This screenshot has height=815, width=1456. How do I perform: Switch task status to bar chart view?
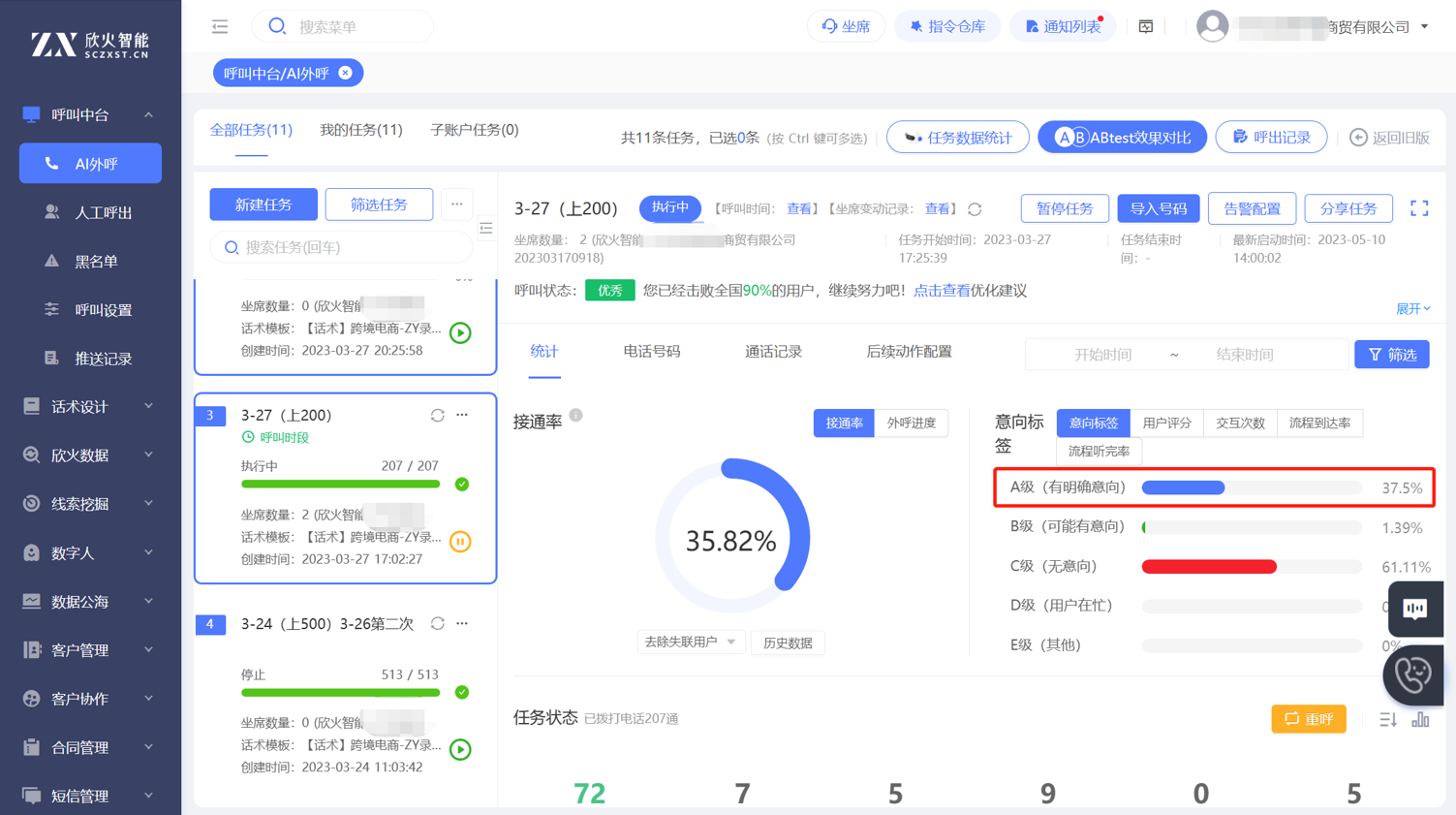pos(1420,719)
